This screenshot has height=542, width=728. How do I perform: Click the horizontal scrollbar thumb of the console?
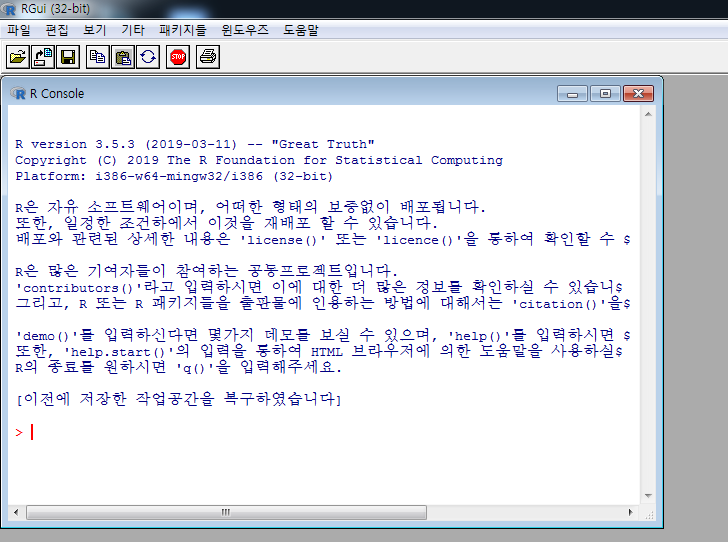tap(226, 512)
